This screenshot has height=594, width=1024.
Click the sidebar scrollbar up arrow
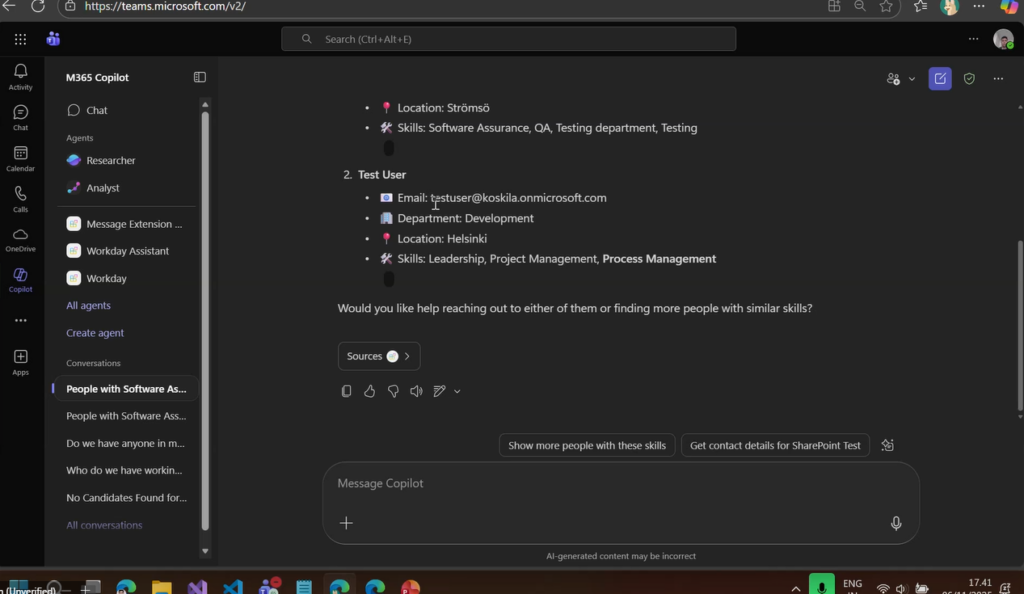coord(205,104)
